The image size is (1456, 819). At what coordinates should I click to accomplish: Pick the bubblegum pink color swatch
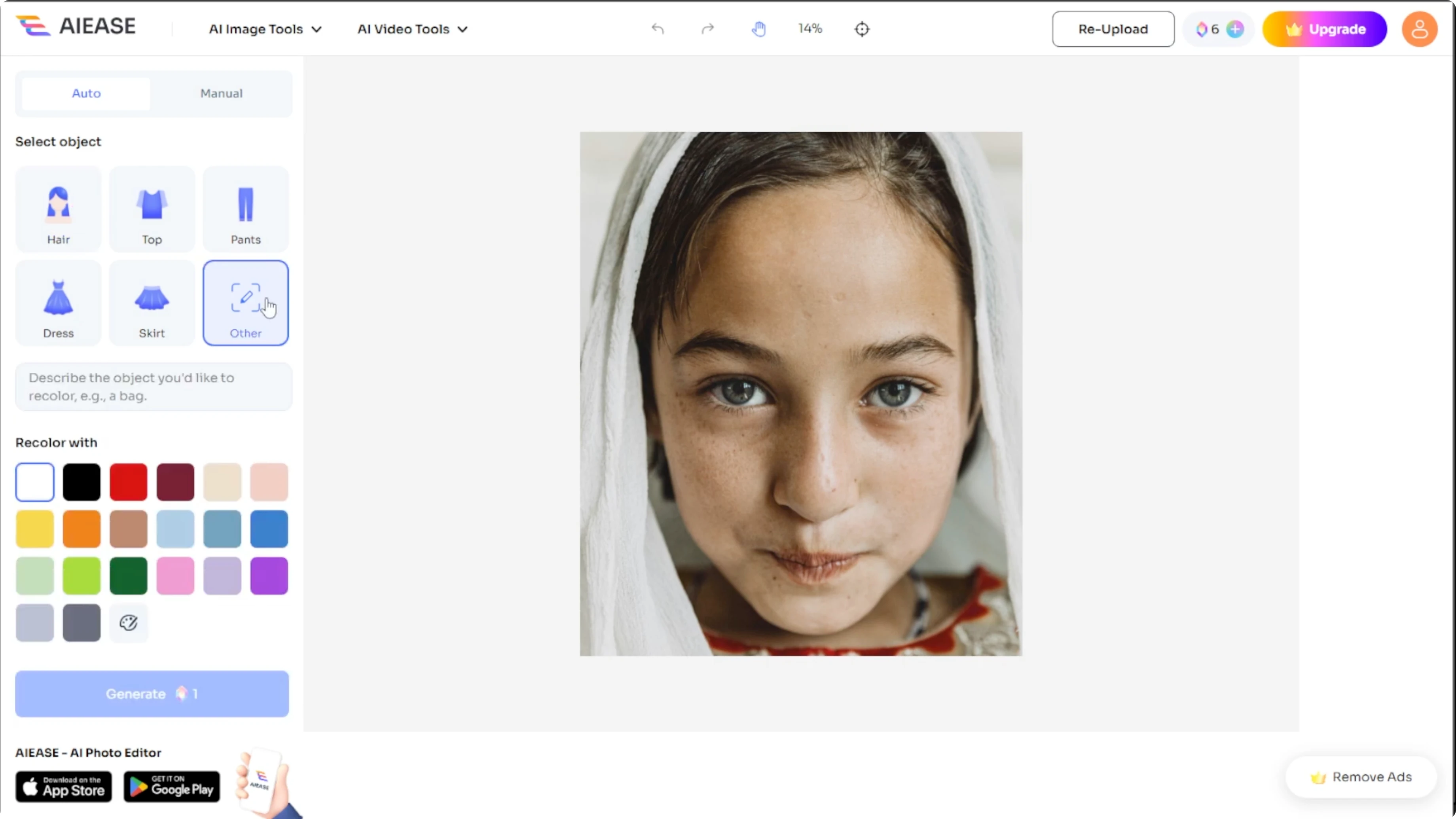click(175, 576)
